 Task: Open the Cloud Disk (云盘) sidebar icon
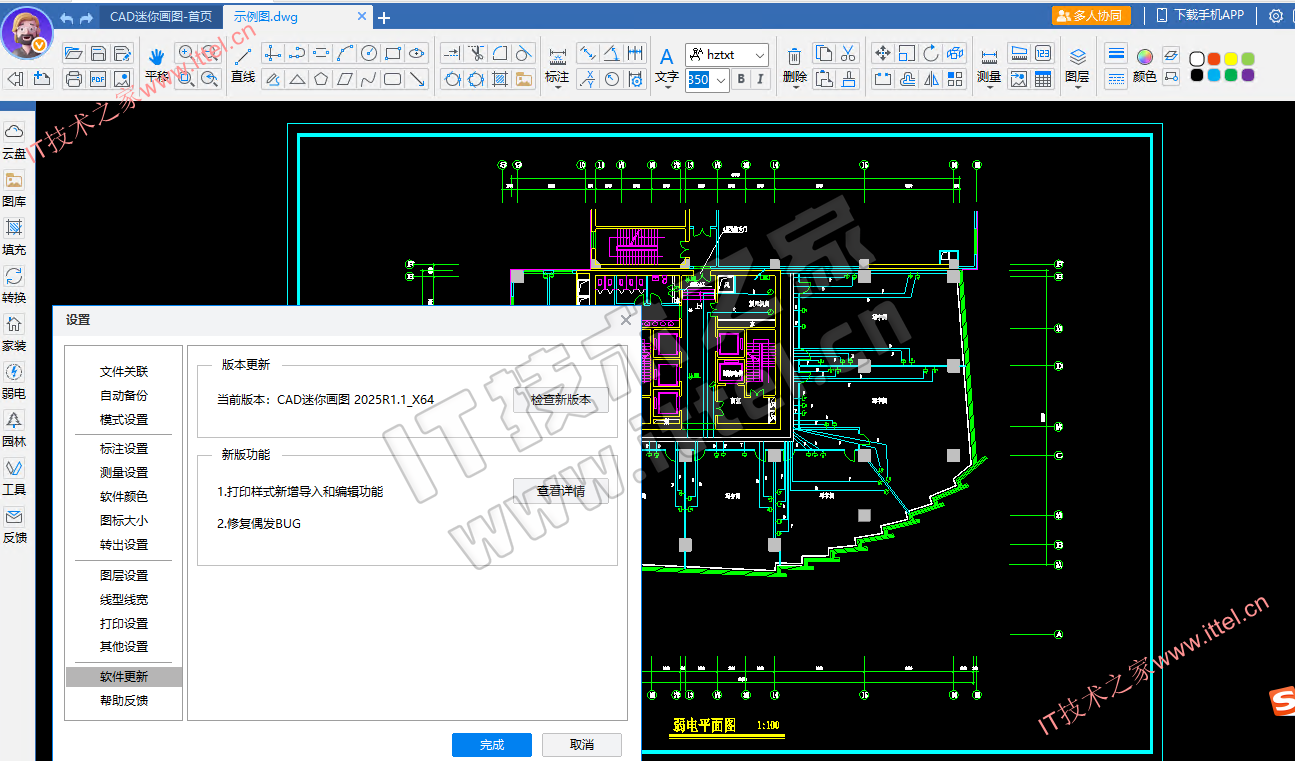coord(14,132)
